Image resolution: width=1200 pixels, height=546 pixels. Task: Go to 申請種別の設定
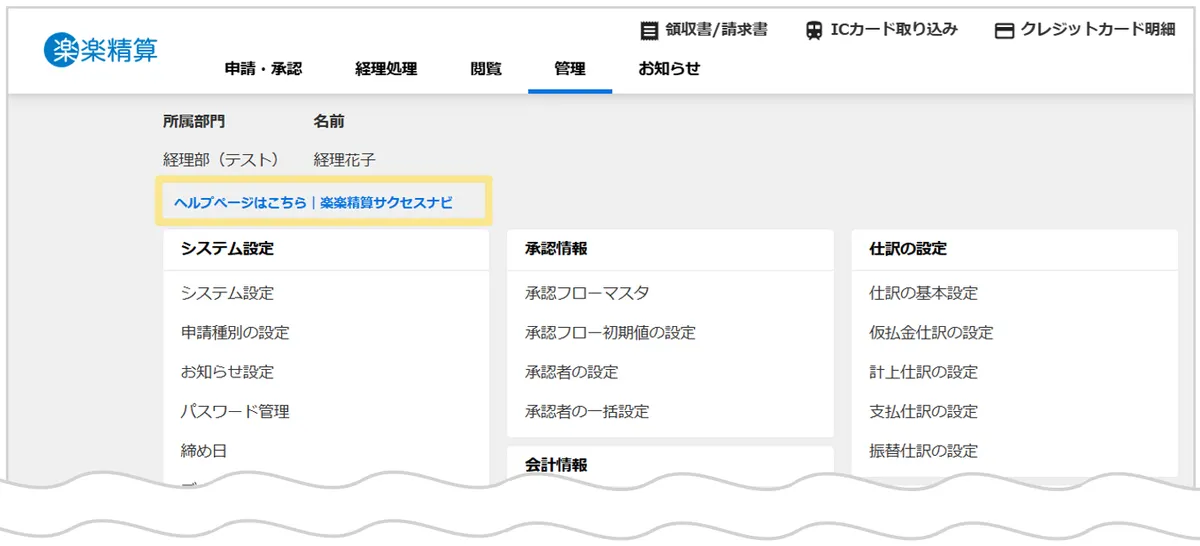[235, 333]
